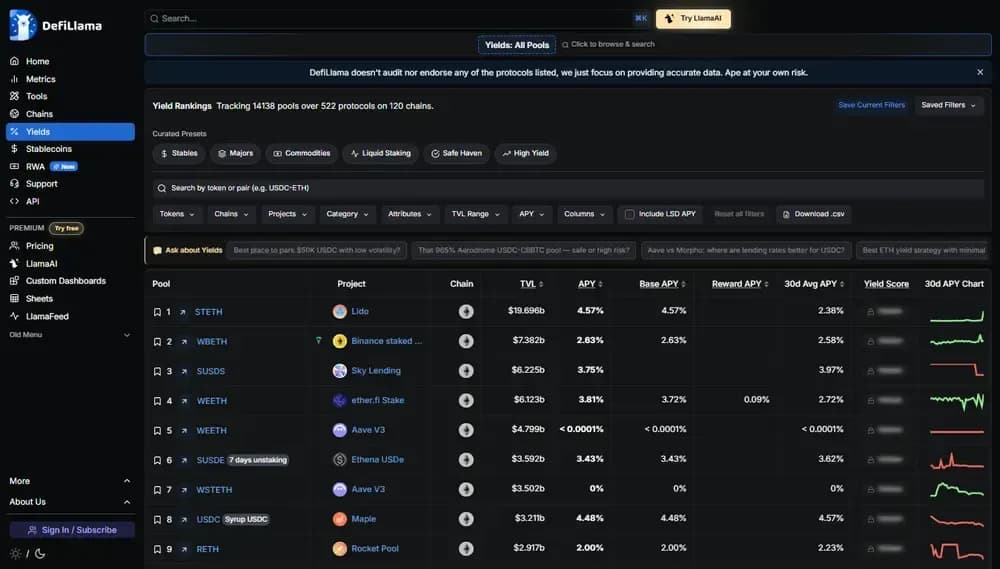This screenshot has height=569, width=1000.
Task: Dismiss the audit disclaimer banner
Action: [980, 72]
